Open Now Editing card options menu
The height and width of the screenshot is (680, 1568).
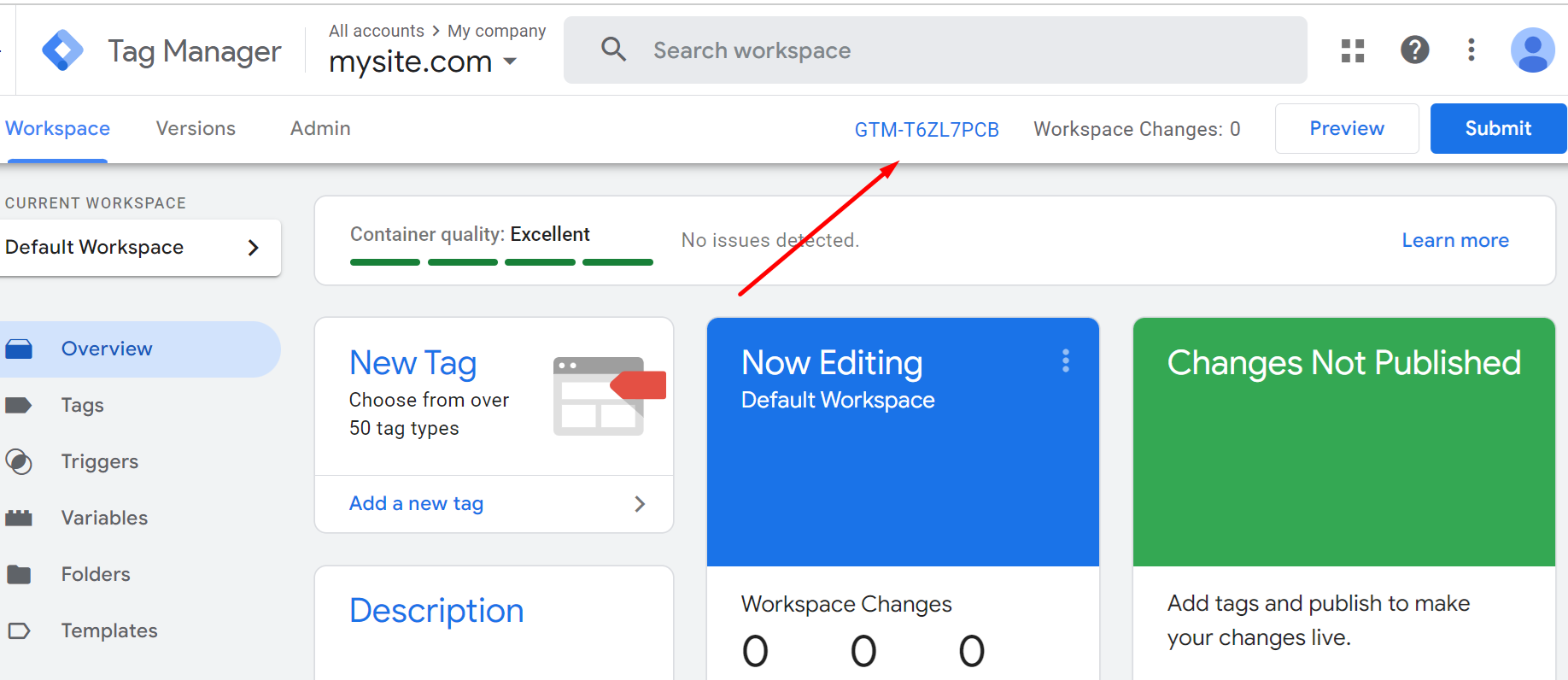pos(1065,361)
